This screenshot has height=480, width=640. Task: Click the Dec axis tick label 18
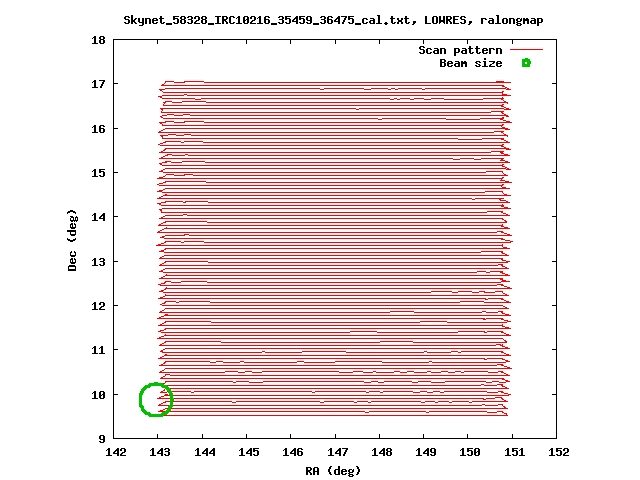(x=98, y=40)
